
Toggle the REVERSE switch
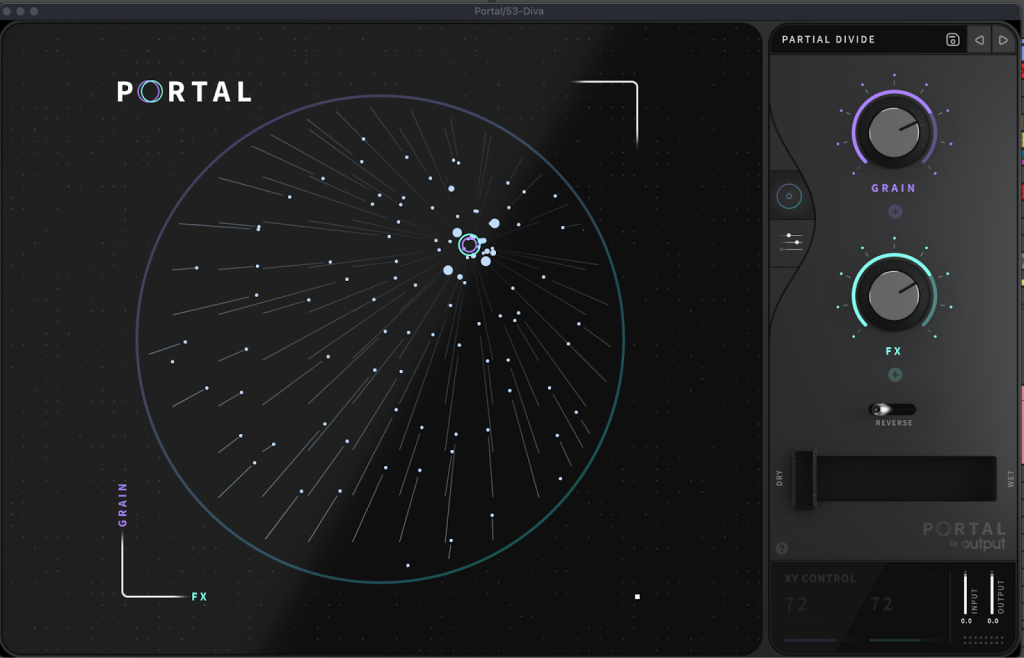click(891, 410)
